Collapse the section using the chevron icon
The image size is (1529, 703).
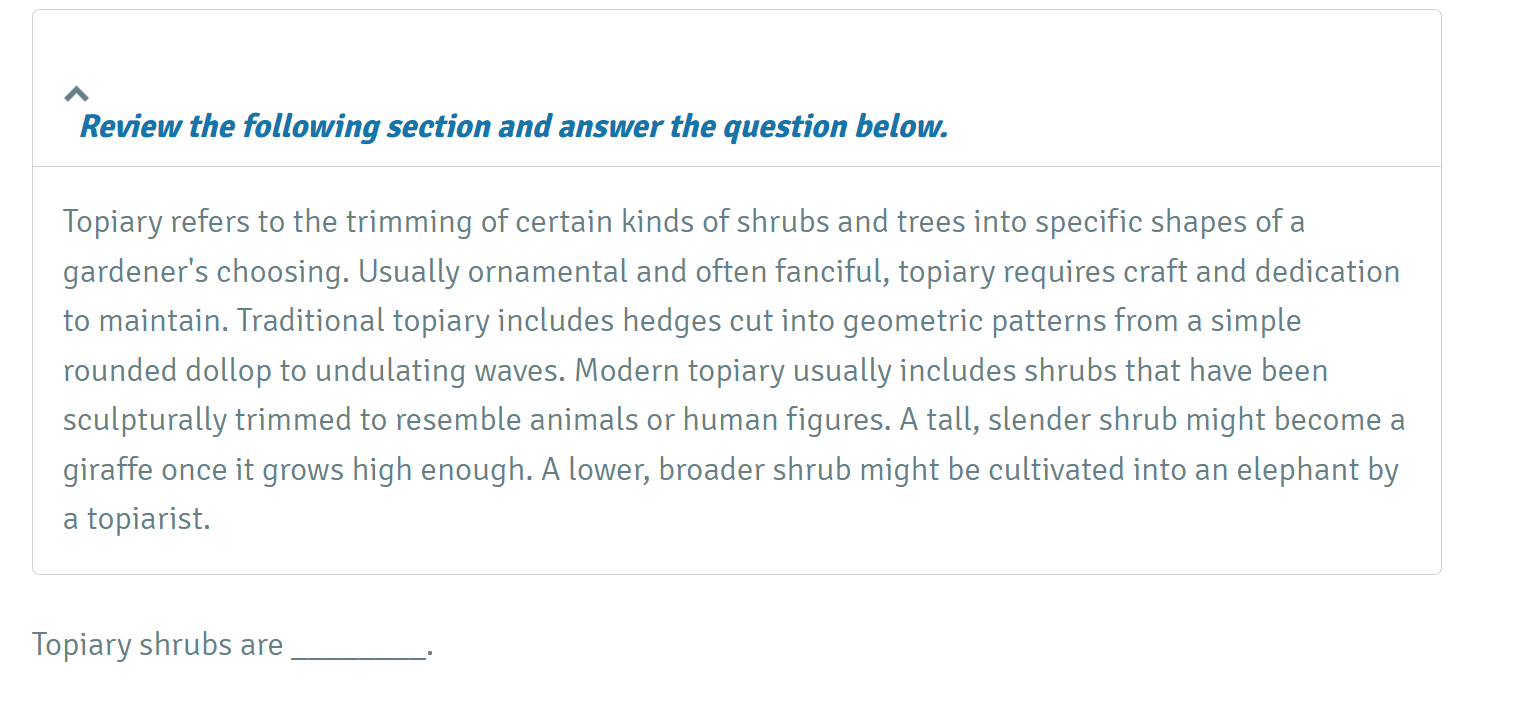76,94
